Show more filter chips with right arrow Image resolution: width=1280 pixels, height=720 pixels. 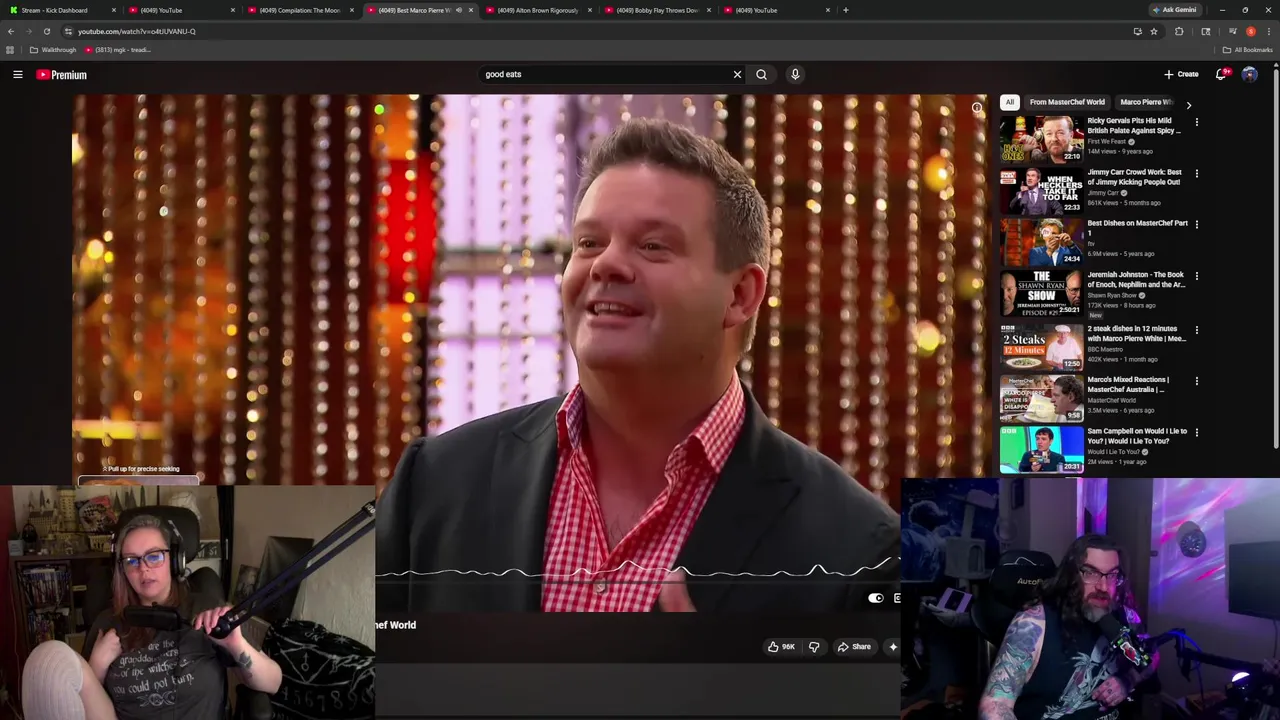tap(1188, 104)
